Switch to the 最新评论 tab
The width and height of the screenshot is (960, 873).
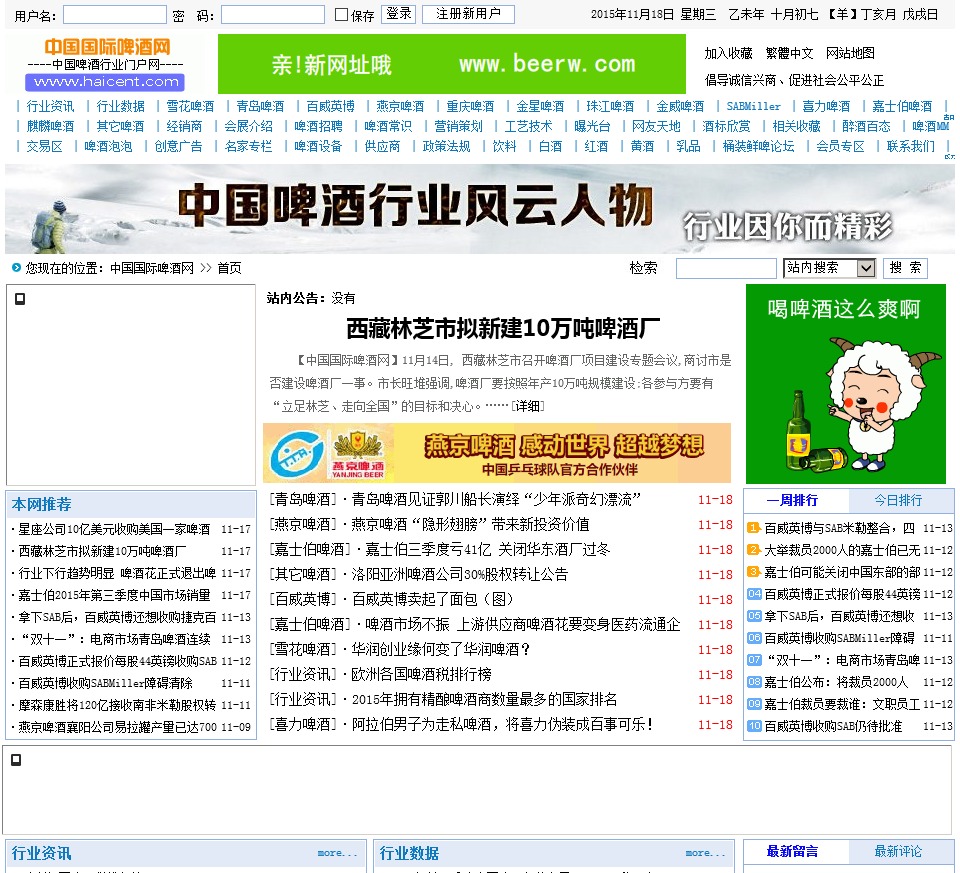(898, 851)
